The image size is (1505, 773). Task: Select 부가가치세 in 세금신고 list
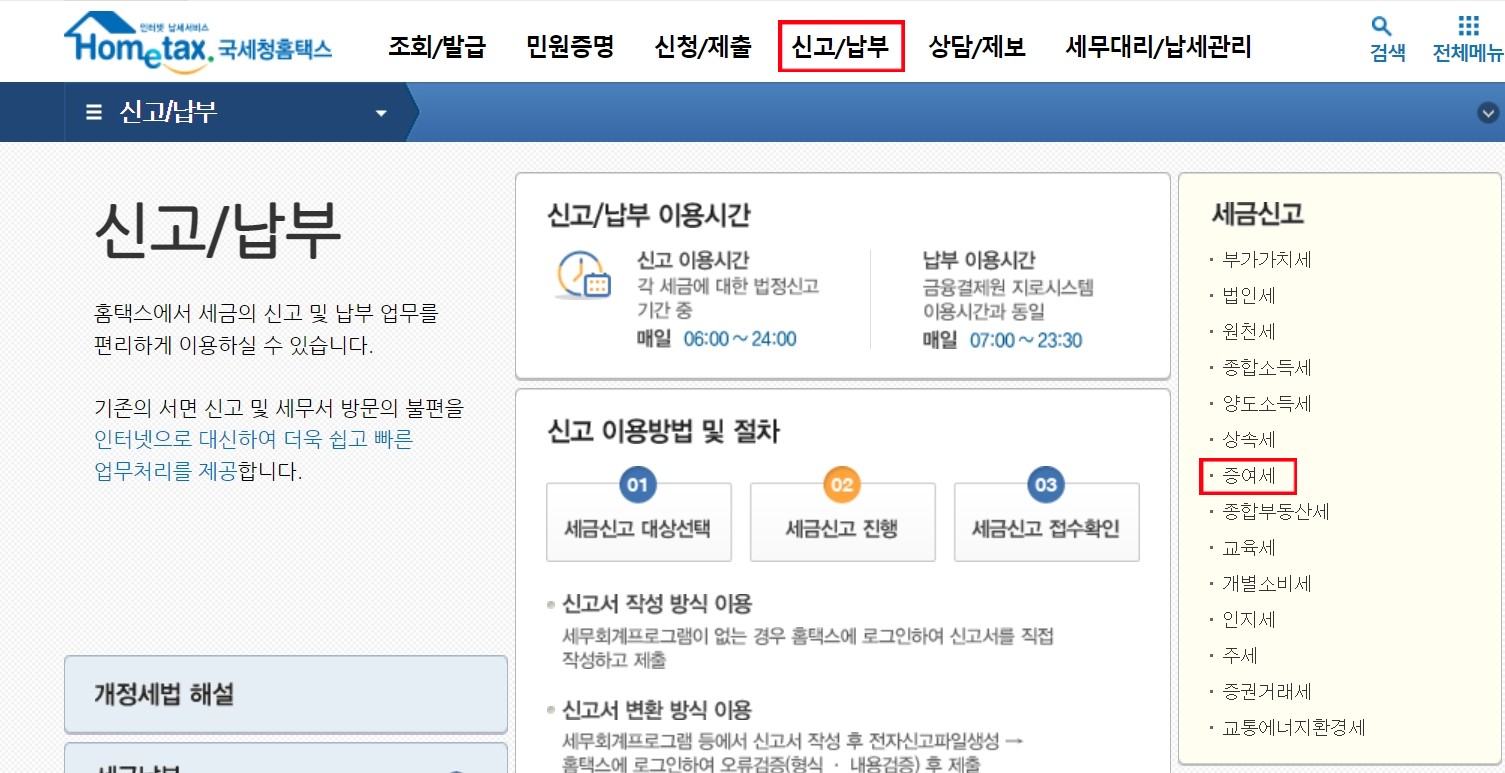coord(1266,260)
